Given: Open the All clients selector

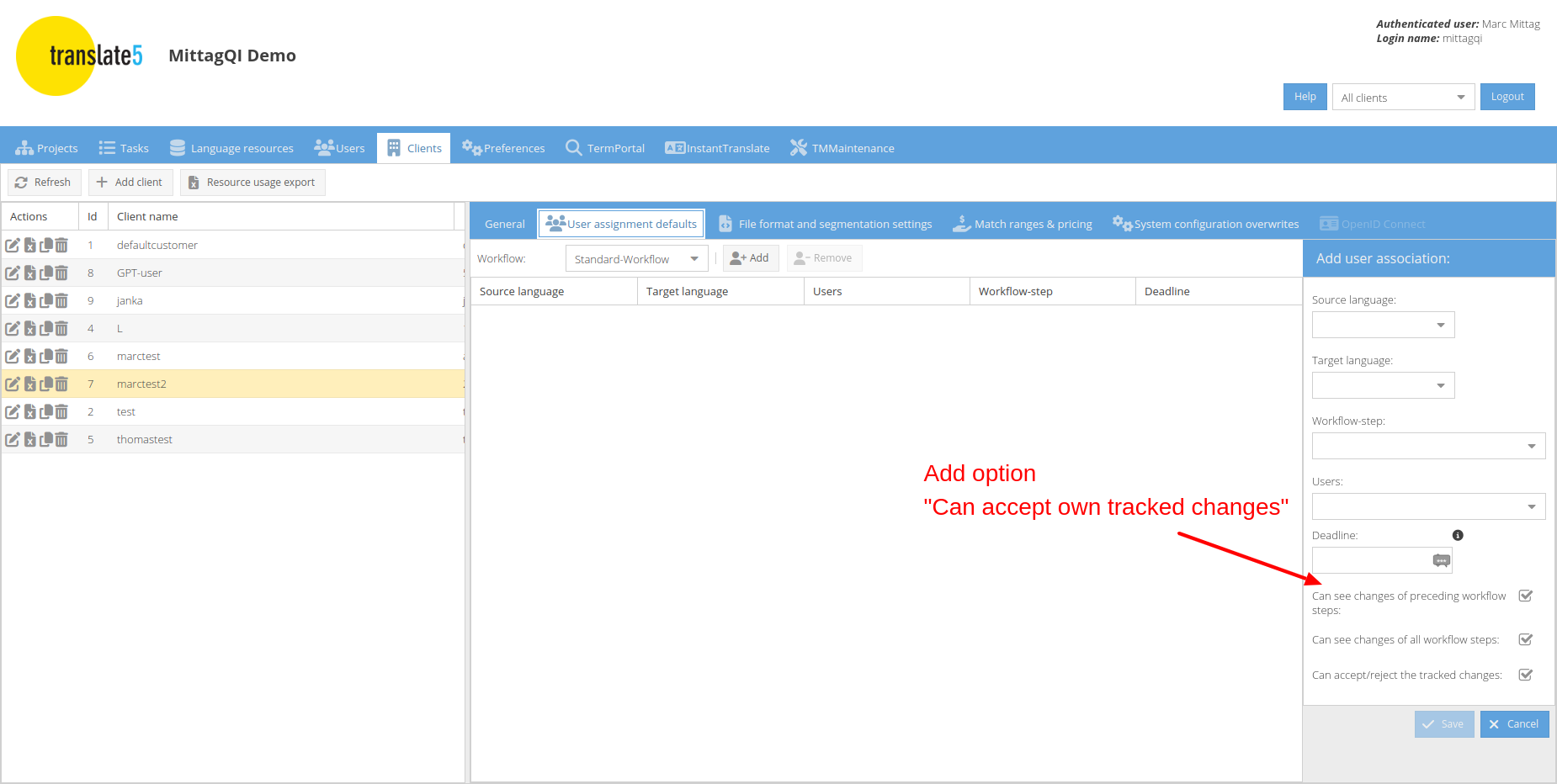Looking at the screenshot, I should coord(1402,98).
